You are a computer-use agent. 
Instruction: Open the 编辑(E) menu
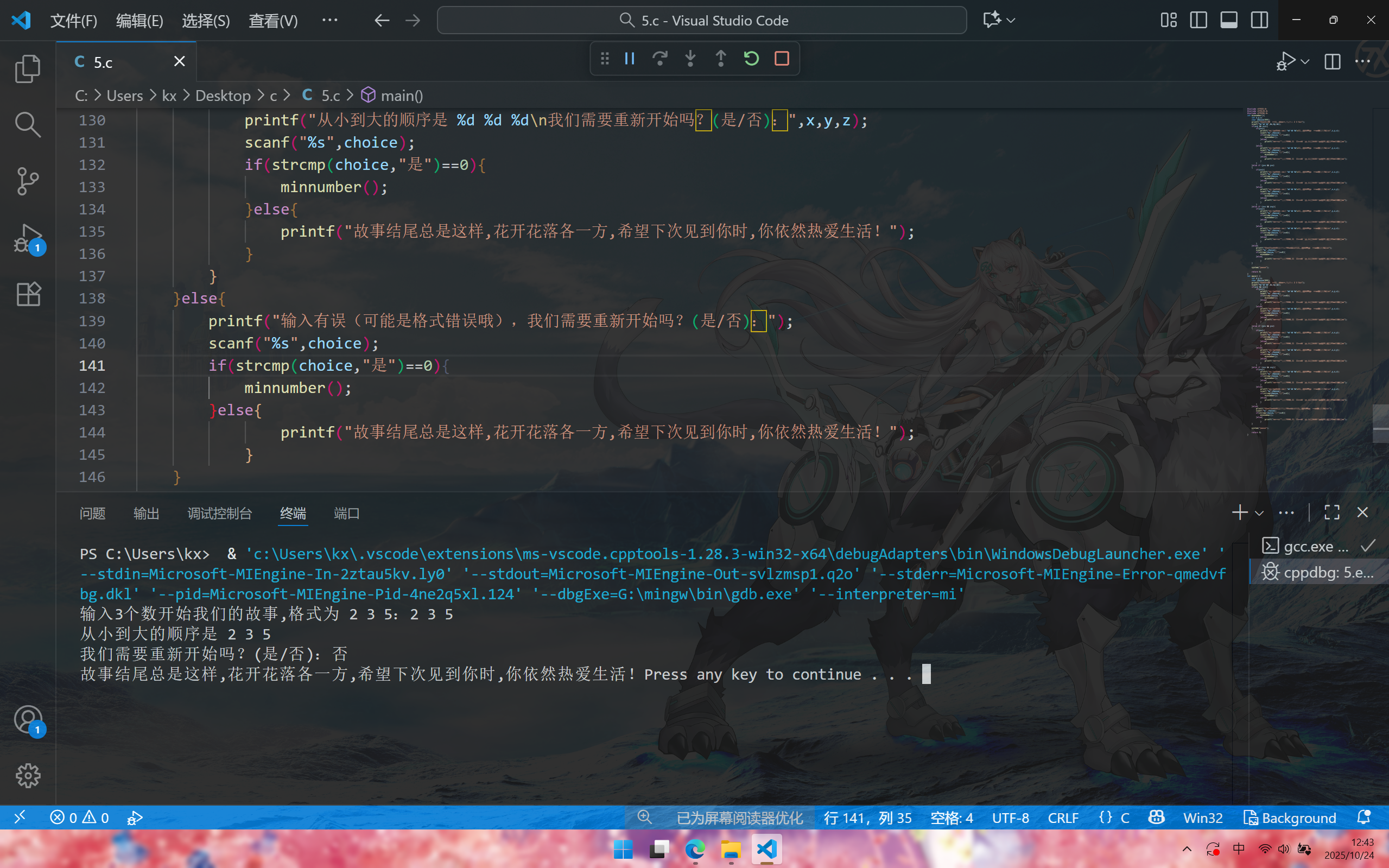[x=139, y=21]
